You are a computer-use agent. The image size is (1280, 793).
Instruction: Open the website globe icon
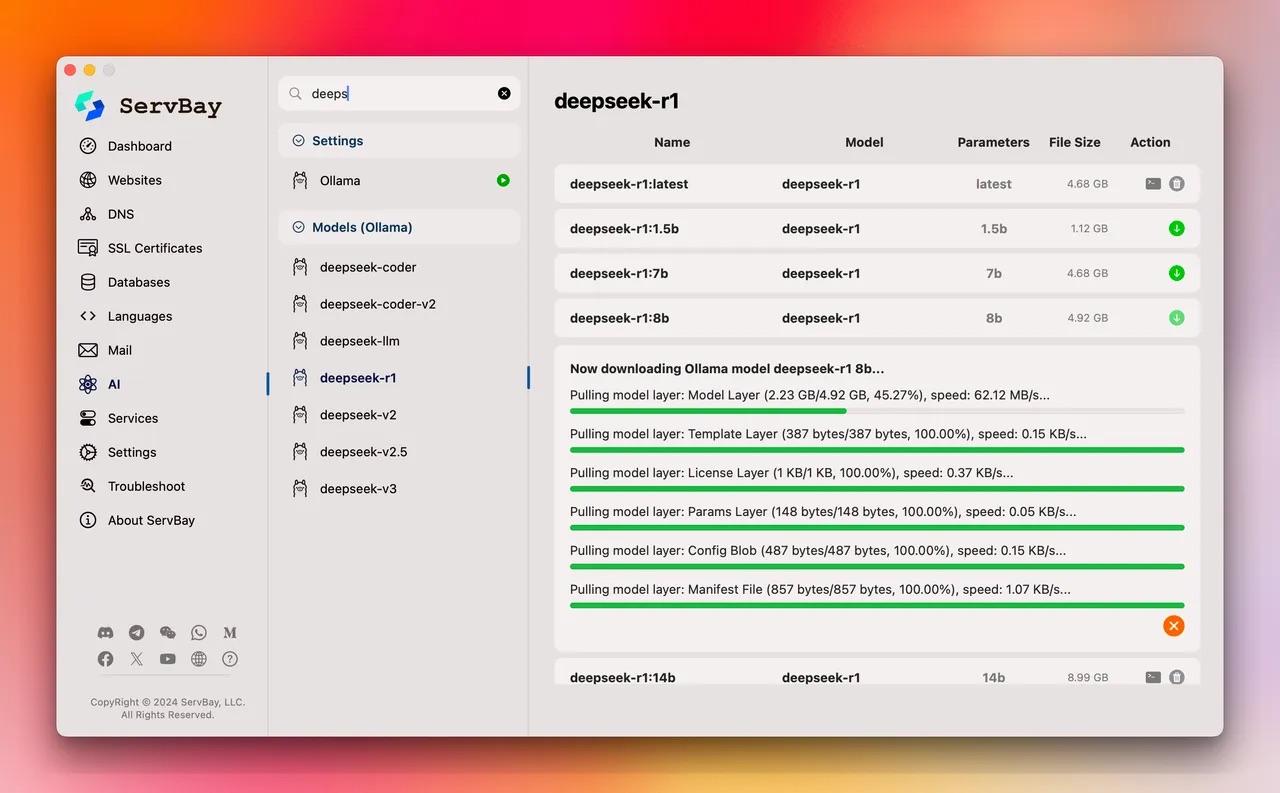click(x=198, y=659)
